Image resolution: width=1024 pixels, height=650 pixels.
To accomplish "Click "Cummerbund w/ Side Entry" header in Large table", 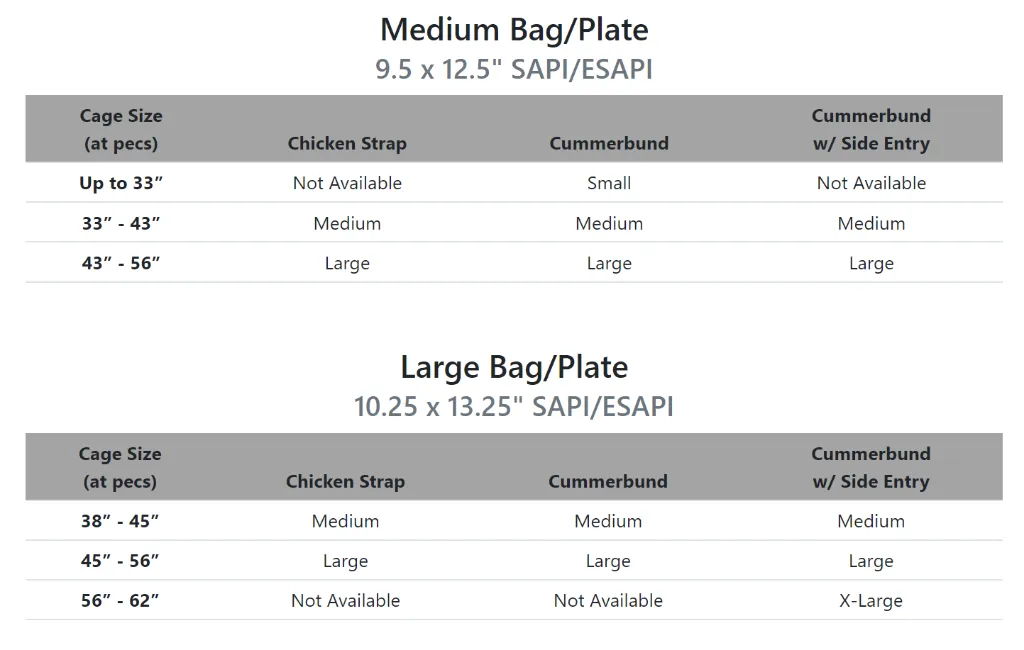I will point(871,467).
